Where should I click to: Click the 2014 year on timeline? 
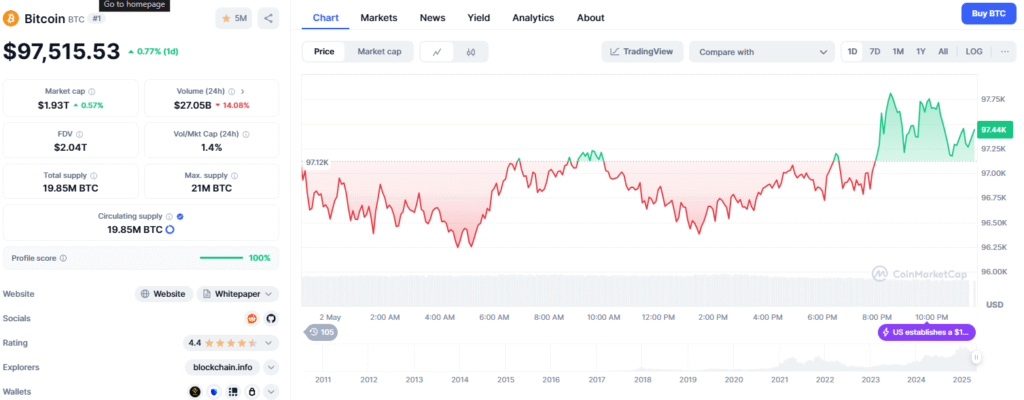pyautogui.click(x=460, y=380)
